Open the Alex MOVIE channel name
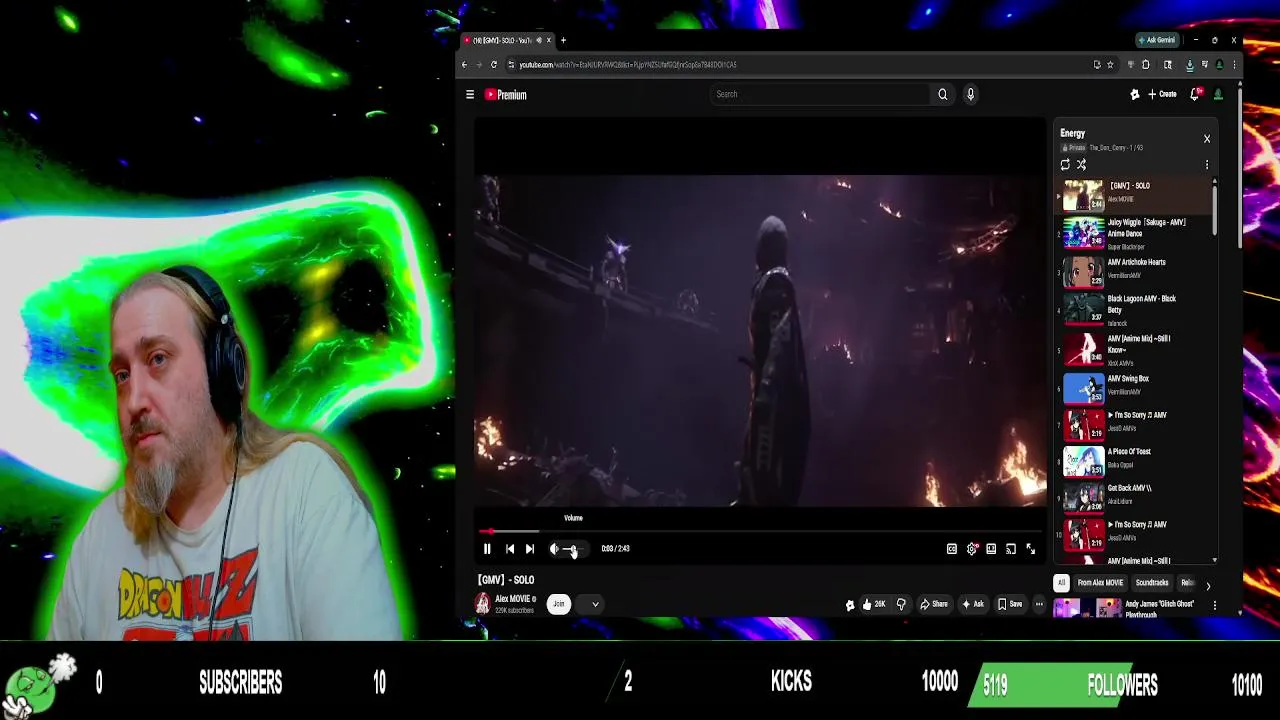 513,599
